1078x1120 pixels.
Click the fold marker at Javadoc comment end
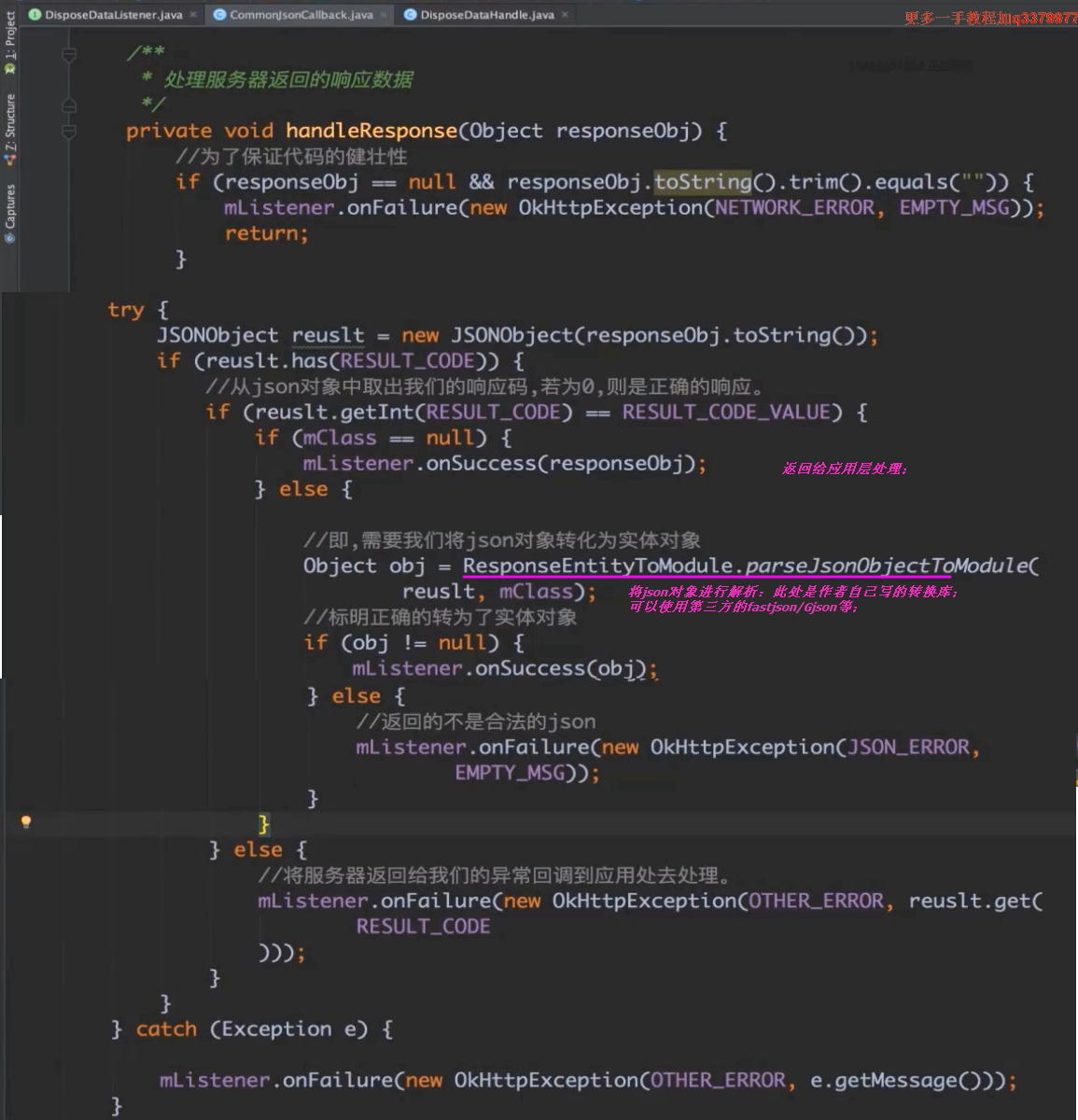(69, 105)
